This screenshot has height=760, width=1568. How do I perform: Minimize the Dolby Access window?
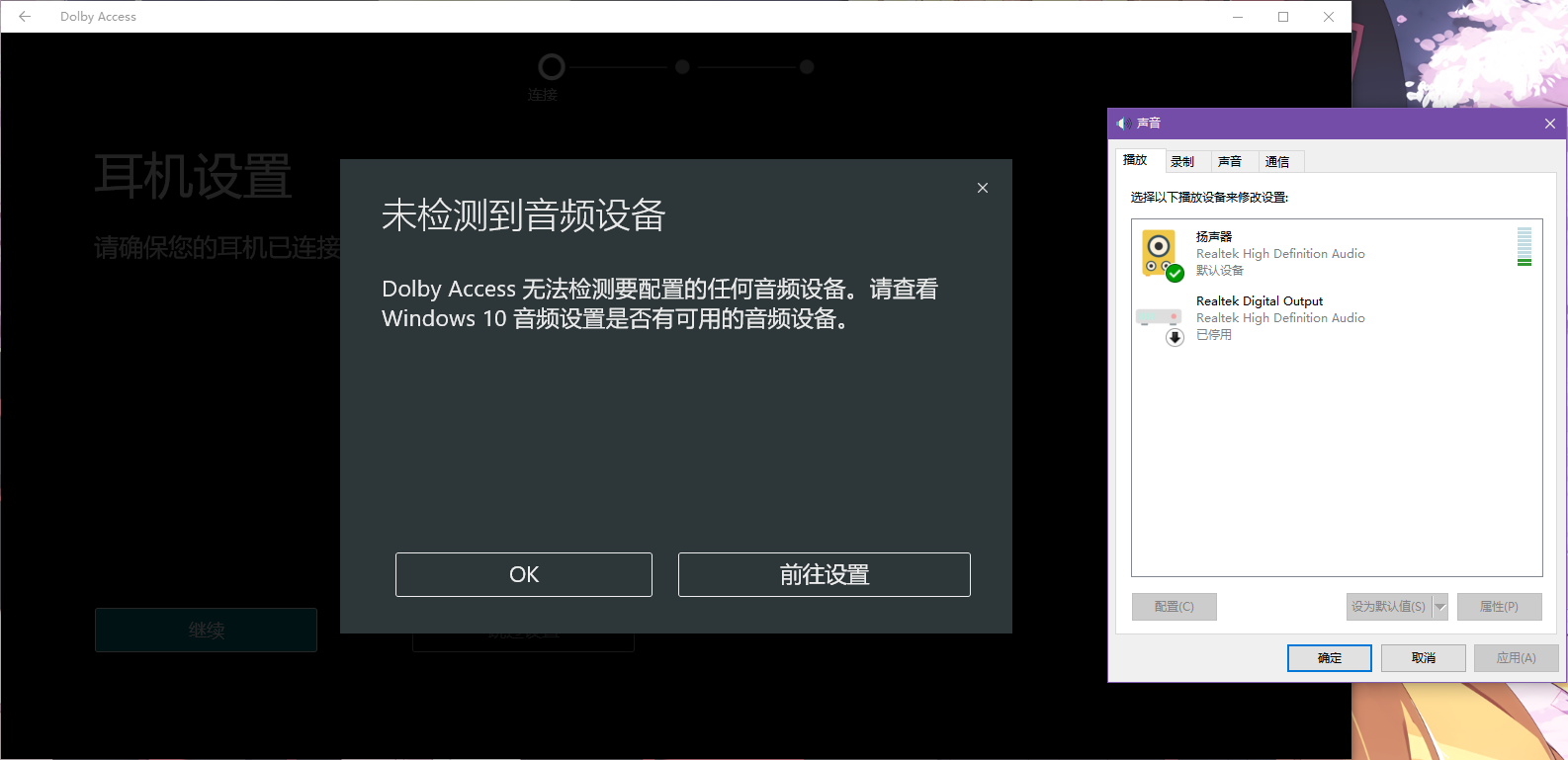1238,16
